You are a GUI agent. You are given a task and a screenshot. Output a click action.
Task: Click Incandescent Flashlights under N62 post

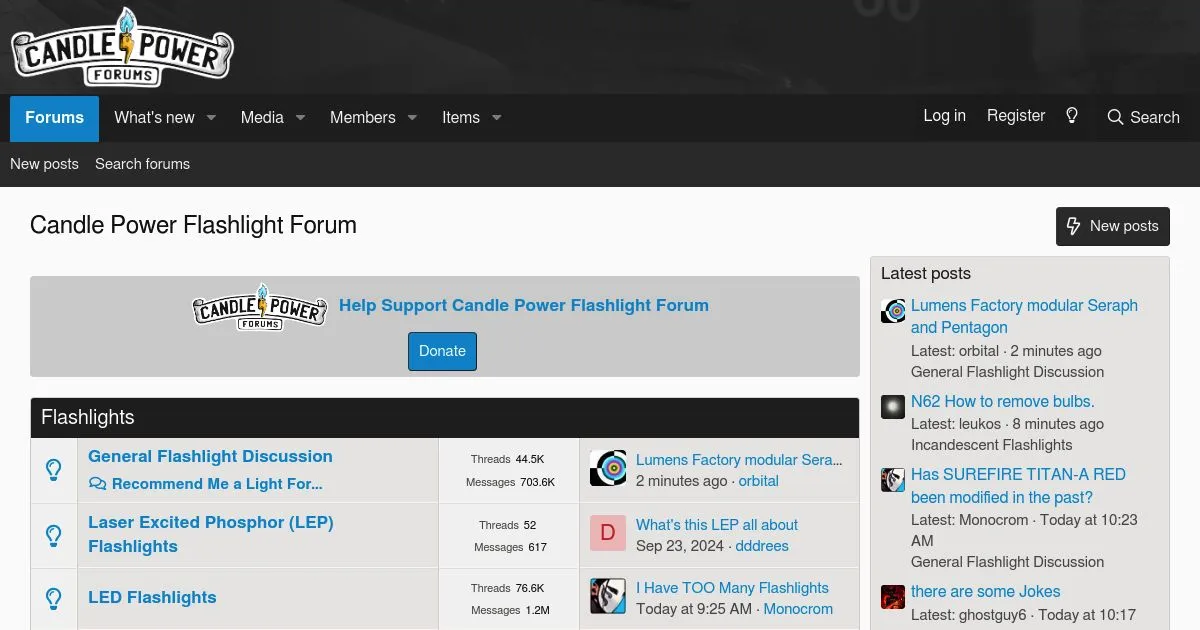point(991,445)
